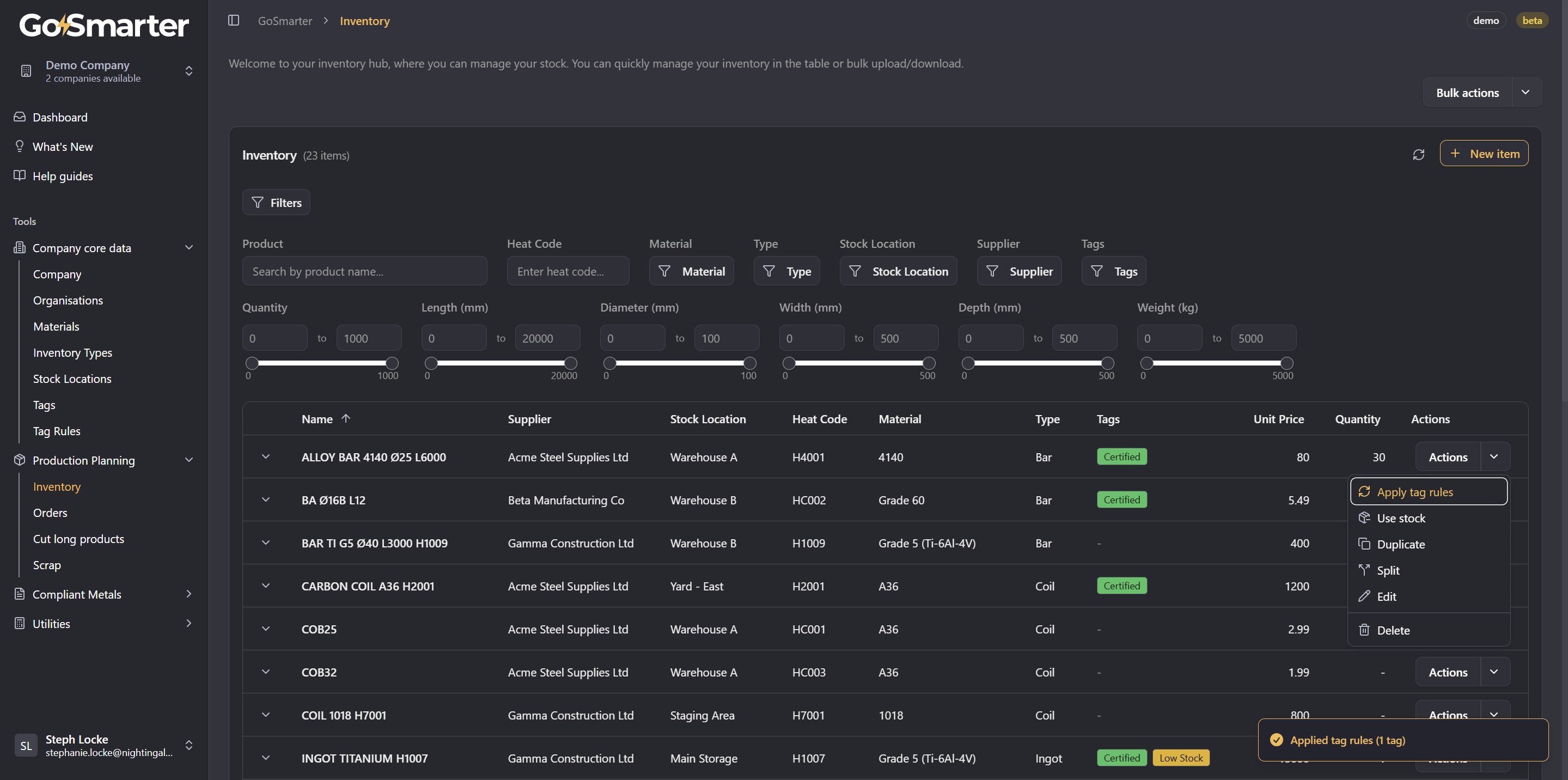This screenshot has width=1568, height=780.
Task: Click Quantity slider maximum handle
Action: pyautogui.click(x=392, y=363)
